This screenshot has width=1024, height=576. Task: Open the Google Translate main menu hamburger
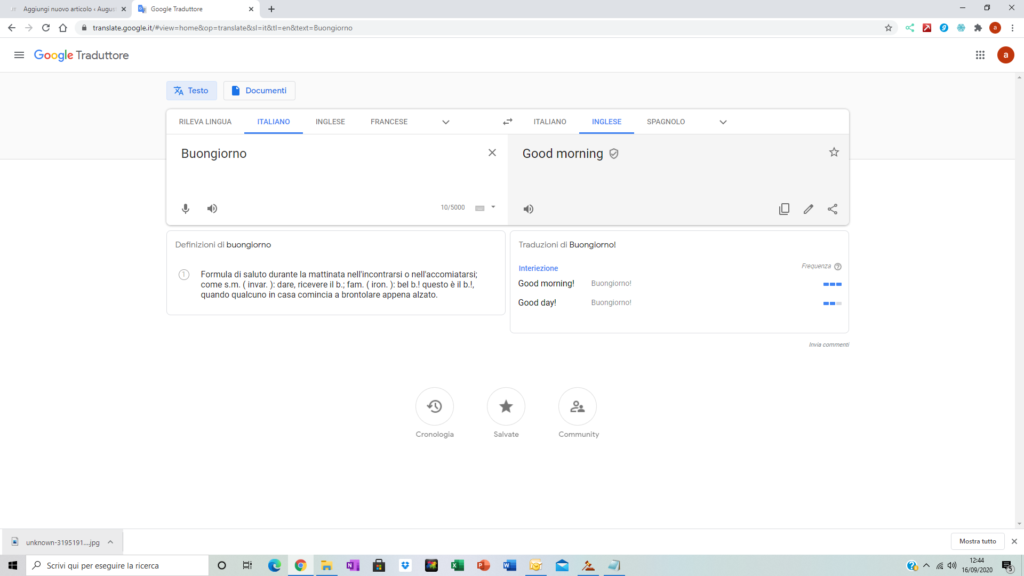(19, 56)
